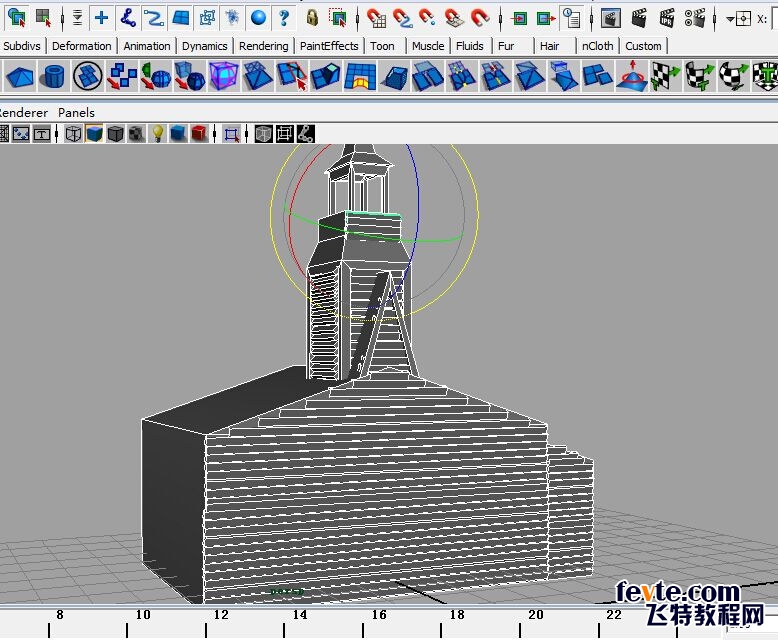This screenshot has width=778, height=640.
Task: Click the Select by object type icon
Action: pos(17,18)
